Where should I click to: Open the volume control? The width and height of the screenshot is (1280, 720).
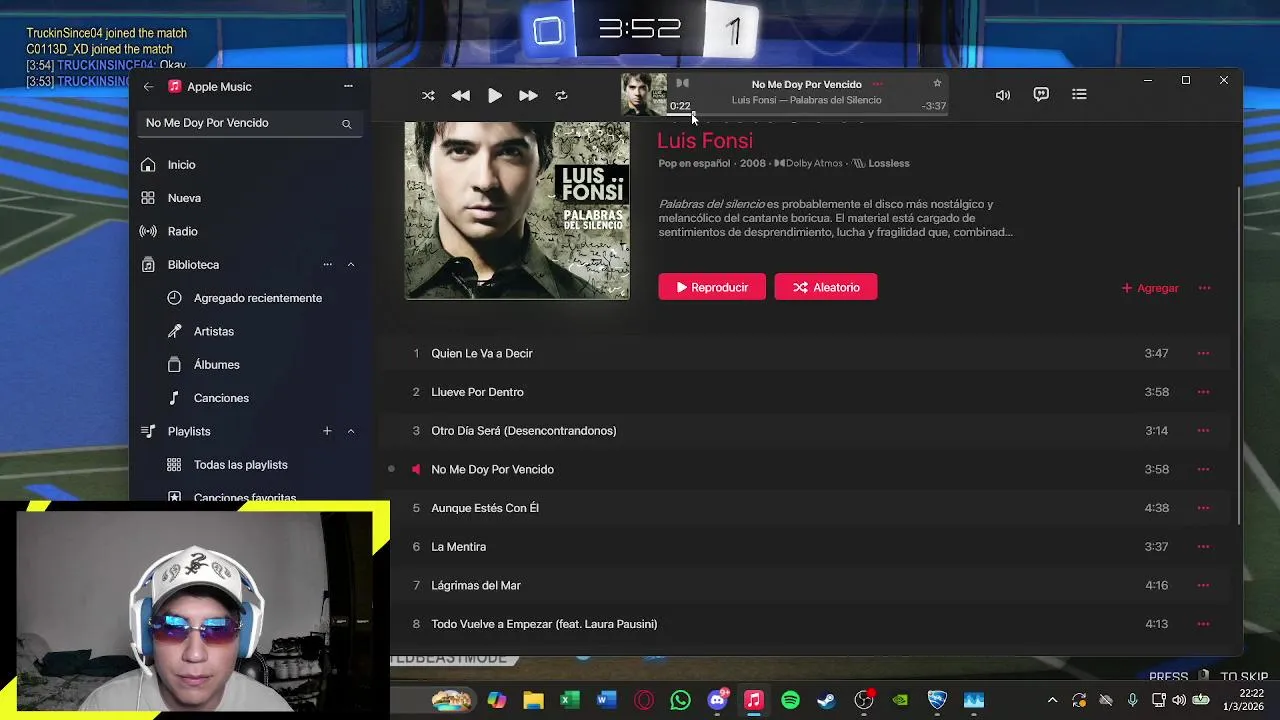(1002, 95)
